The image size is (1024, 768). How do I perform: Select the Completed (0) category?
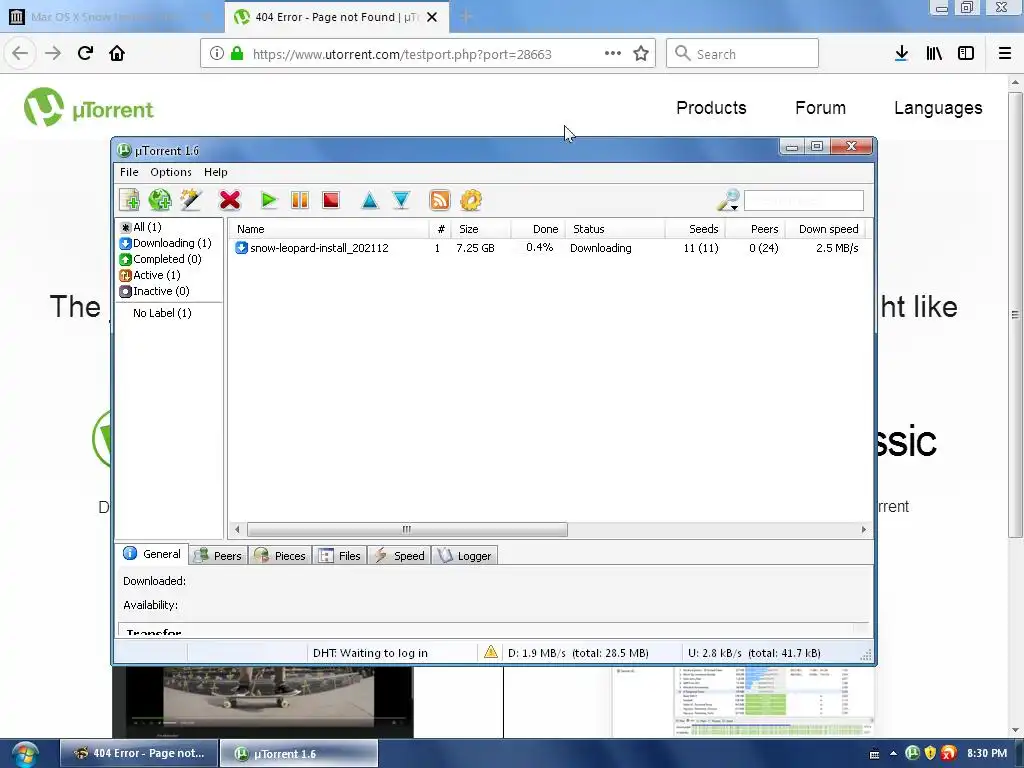coord(161,259)
